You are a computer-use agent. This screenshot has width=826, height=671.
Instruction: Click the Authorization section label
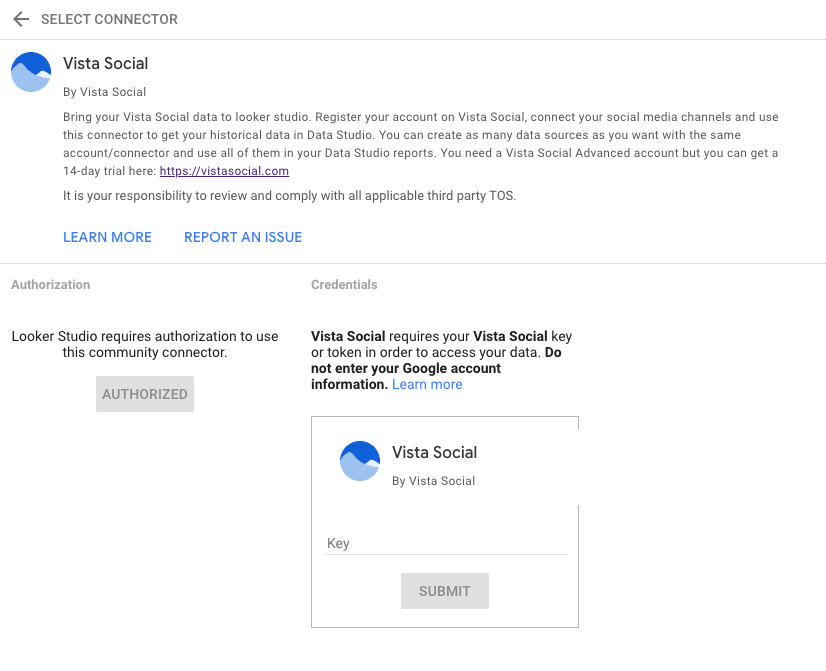[51, 284]
